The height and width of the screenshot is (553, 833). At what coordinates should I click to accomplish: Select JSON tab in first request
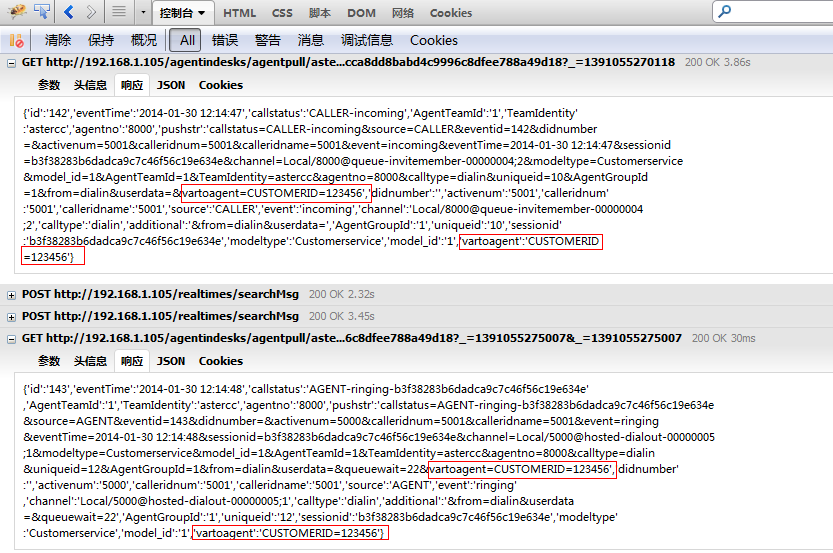coord(171,85)
